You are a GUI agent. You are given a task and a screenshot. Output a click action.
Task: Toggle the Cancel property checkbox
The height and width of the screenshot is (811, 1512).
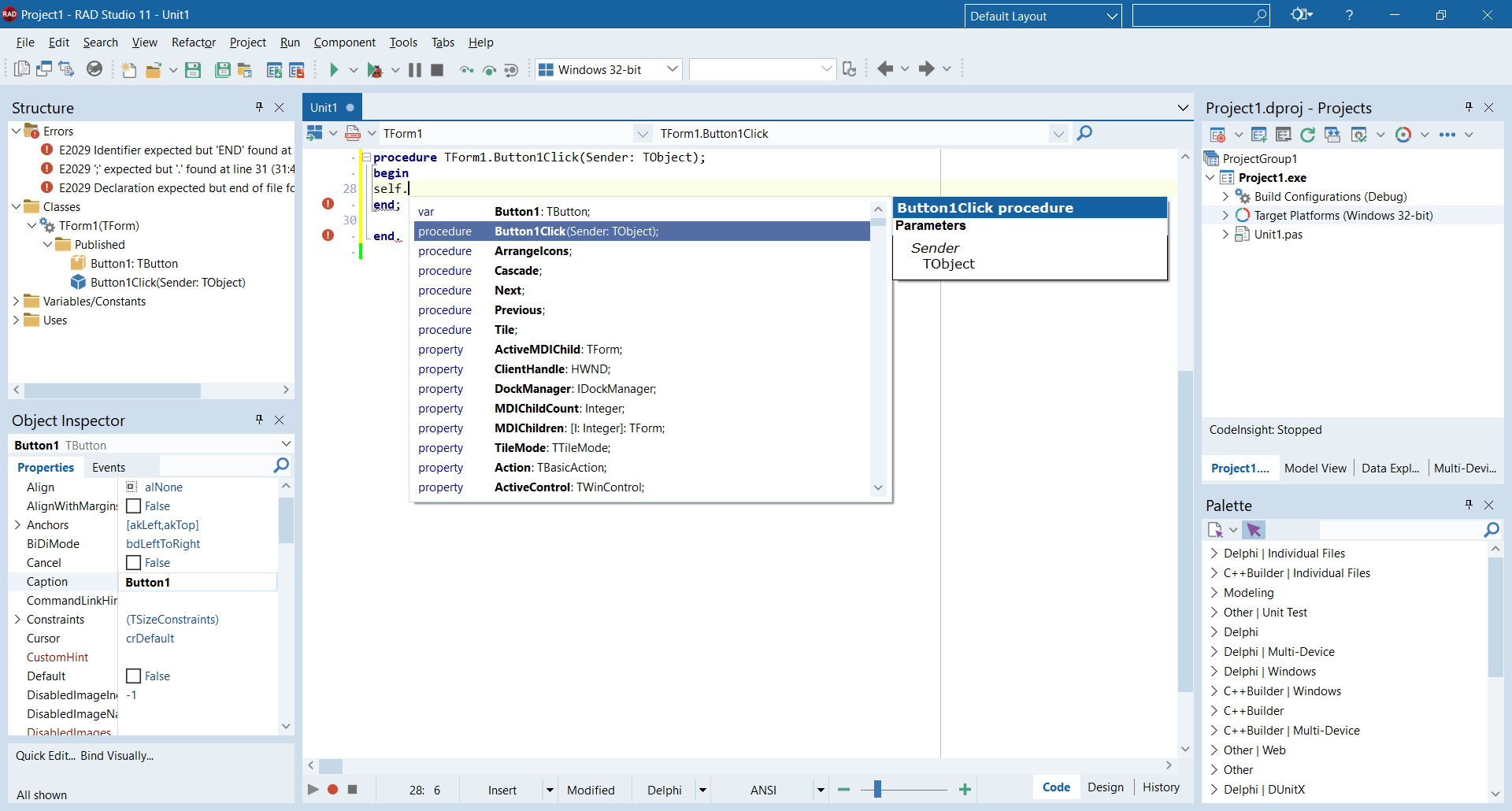click(x=134, y=563)
